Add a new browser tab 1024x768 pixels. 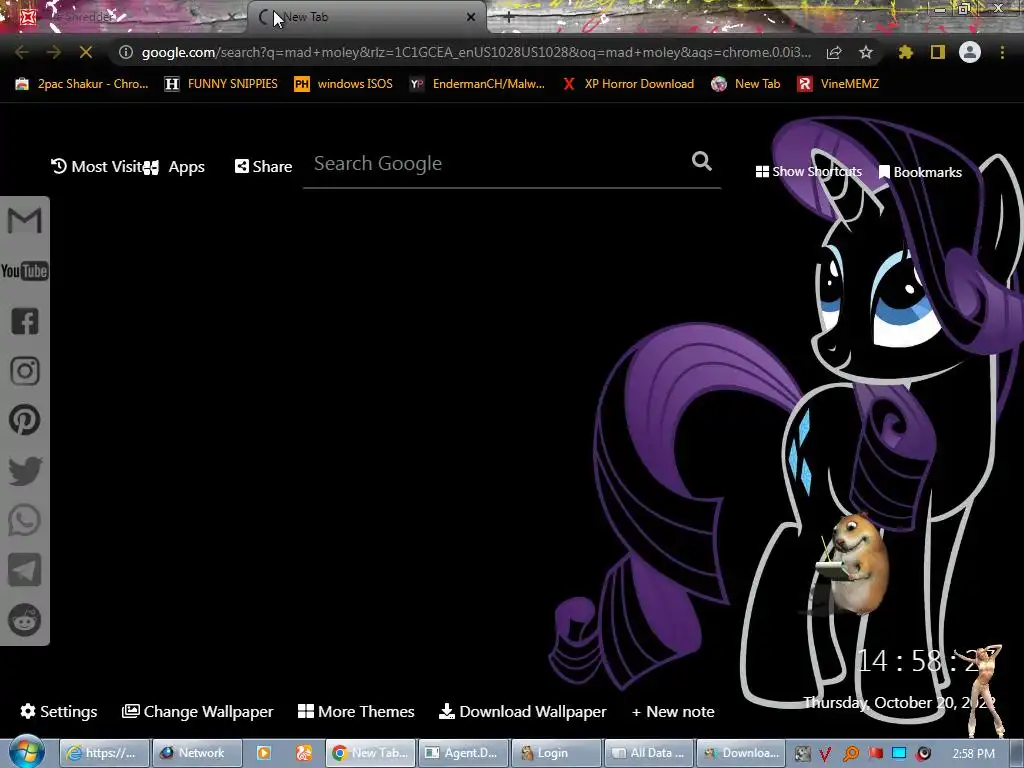pyautogui.click(x=509, y=18)
